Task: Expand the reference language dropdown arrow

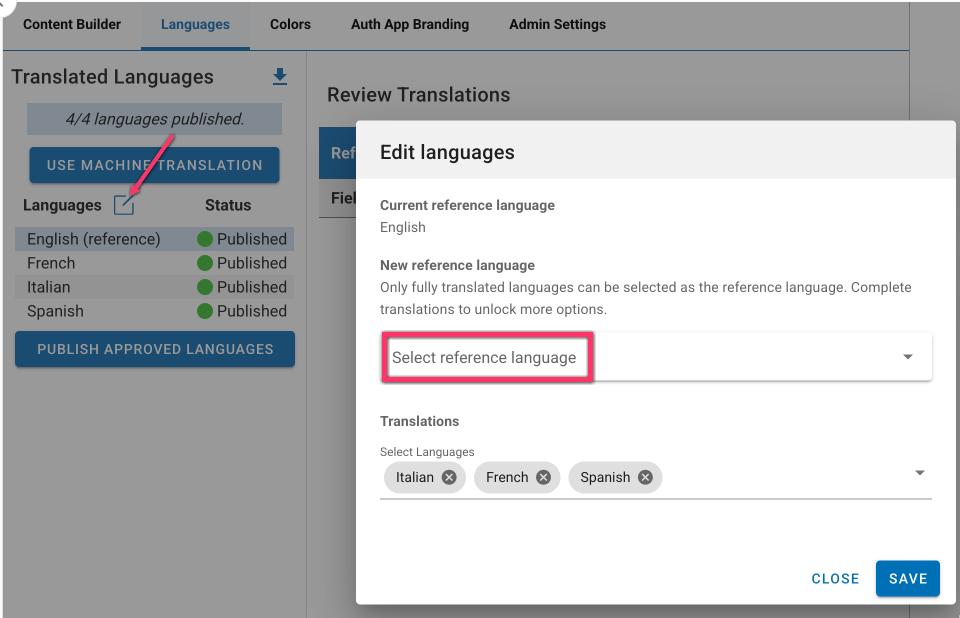Action: [x=907, y=357]
